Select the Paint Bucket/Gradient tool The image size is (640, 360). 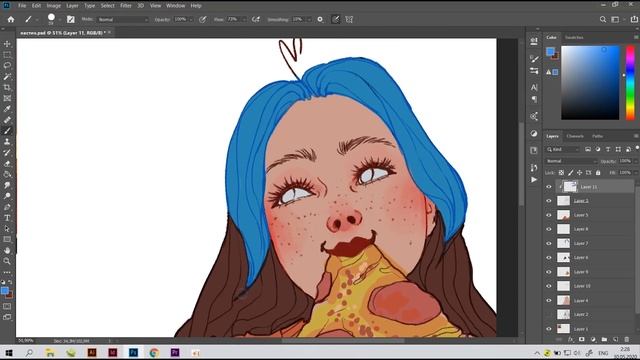point(7,174)
